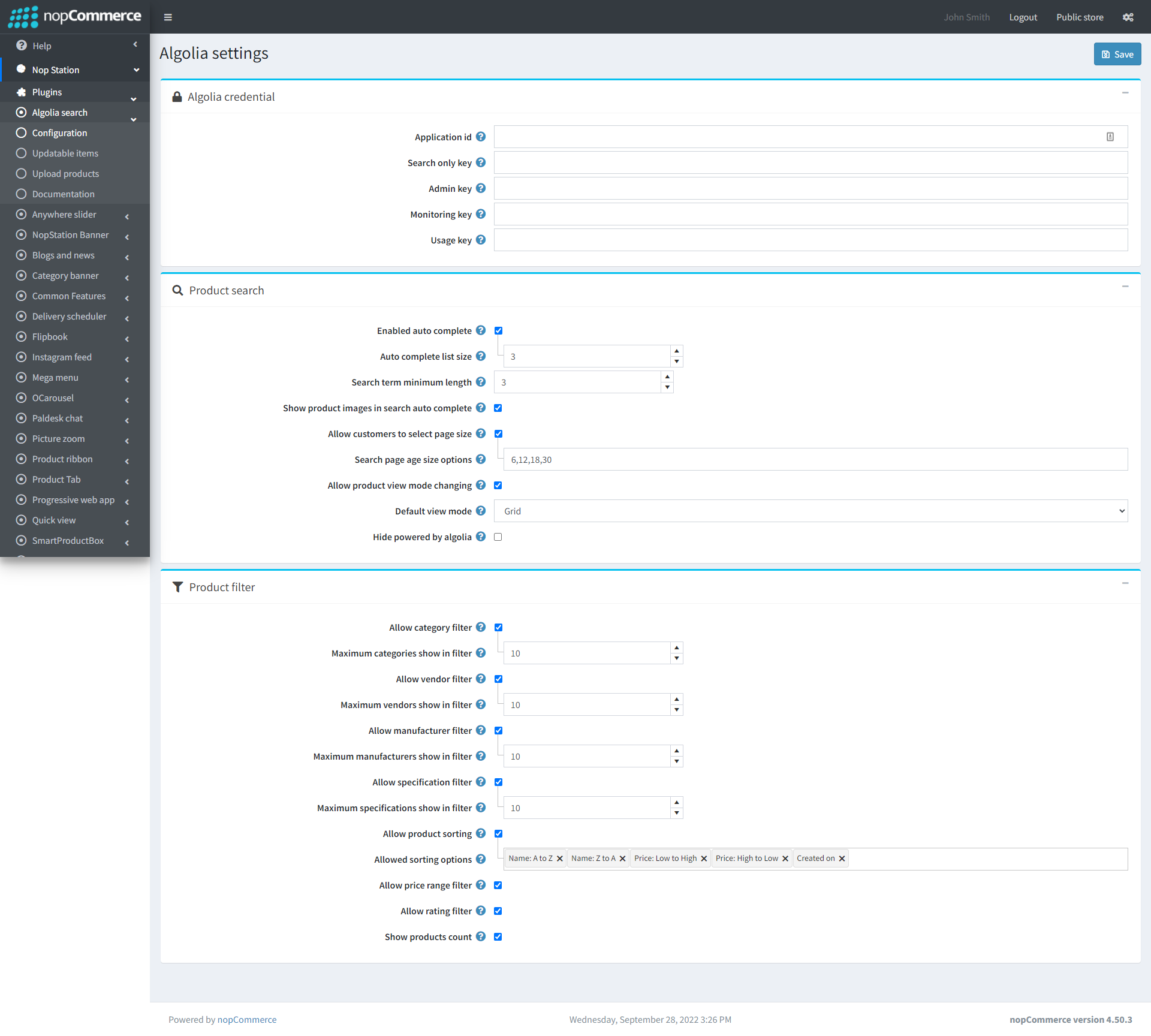Viewport: 1151px width, 1036px height.
Task: Enable Hide powered by algolia checkbox
Action: 498,537
